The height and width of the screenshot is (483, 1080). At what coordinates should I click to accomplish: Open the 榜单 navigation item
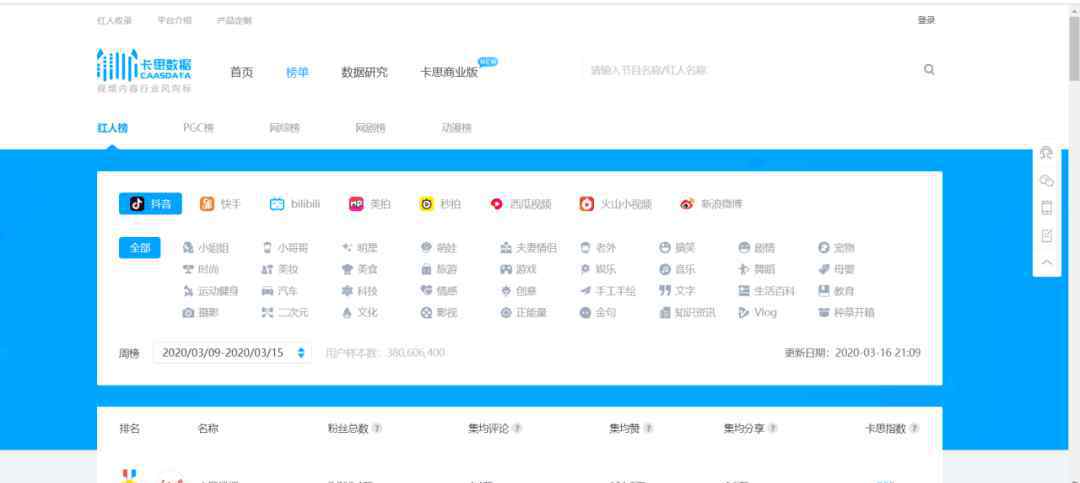tap(298, 72)
